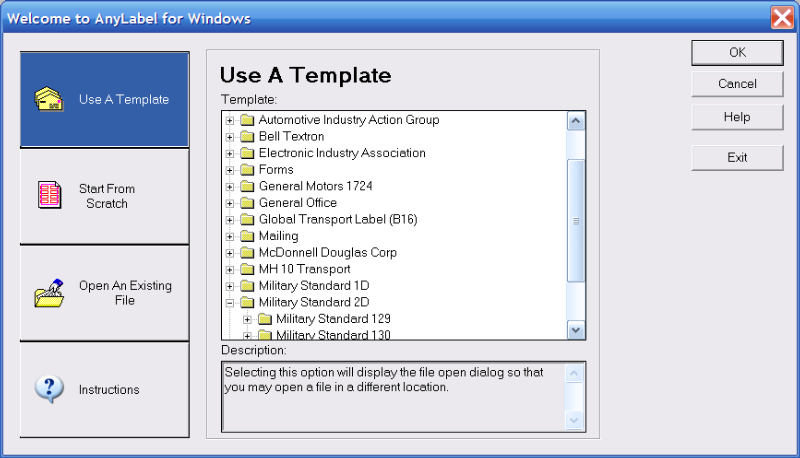The image size is (800, 458).
Task: Select the McDonnell Douglas Corp row text
Action: [328, 252]
